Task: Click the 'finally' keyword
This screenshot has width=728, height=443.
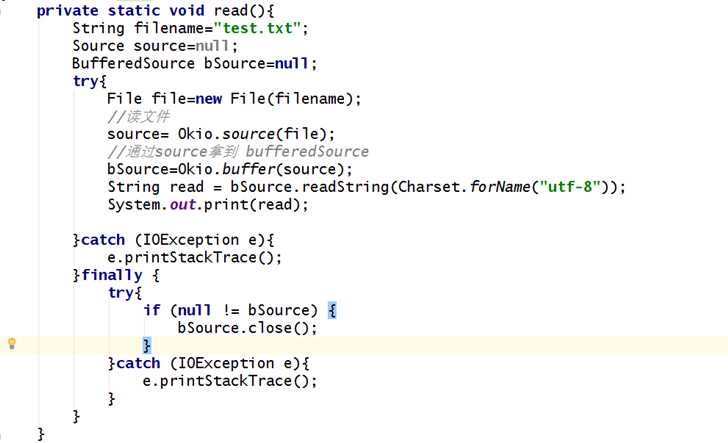Action: (x=111, y=275)
